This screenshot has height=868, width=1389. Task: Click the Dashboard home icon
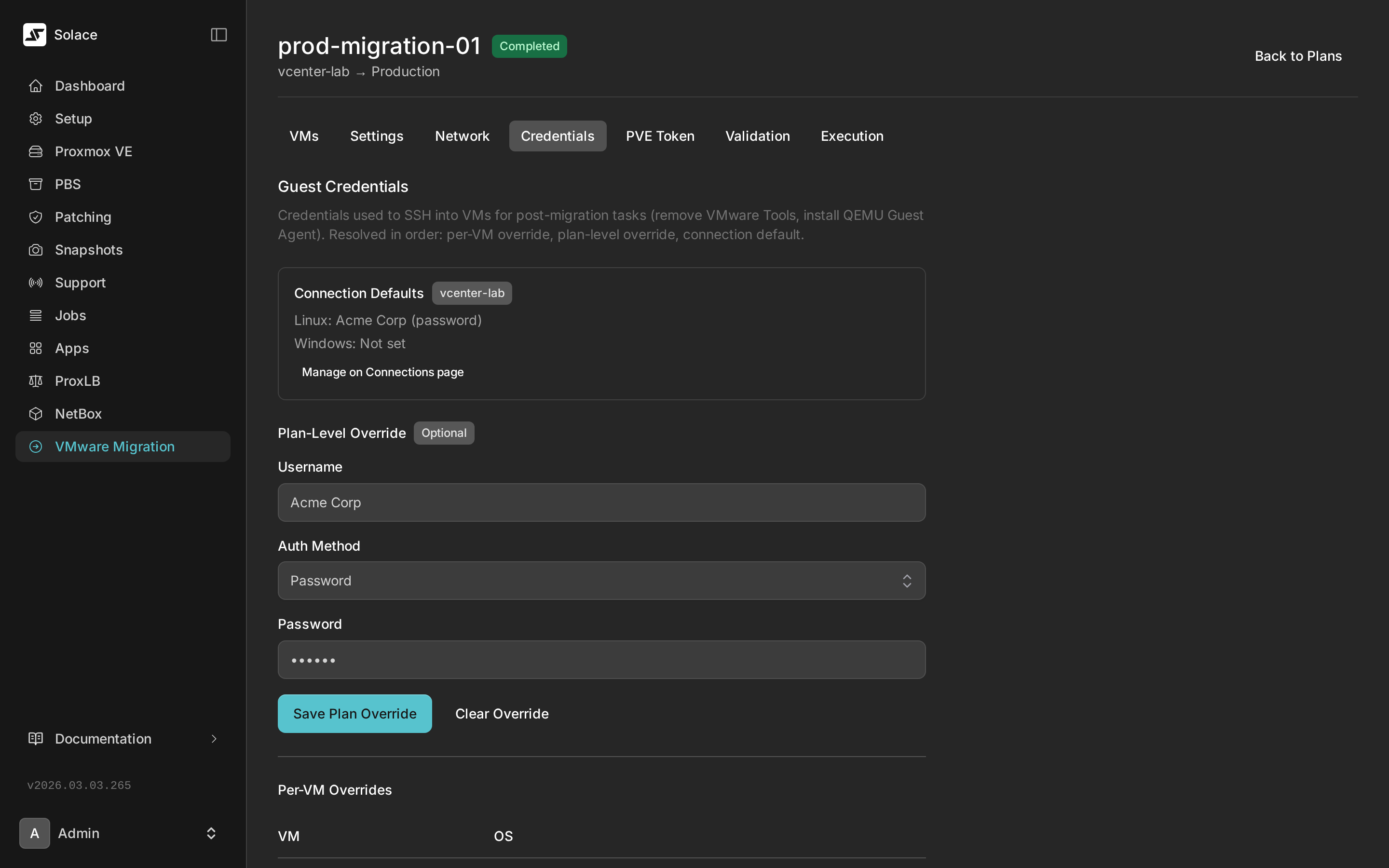pyautogui.click(x=36, y=85)
